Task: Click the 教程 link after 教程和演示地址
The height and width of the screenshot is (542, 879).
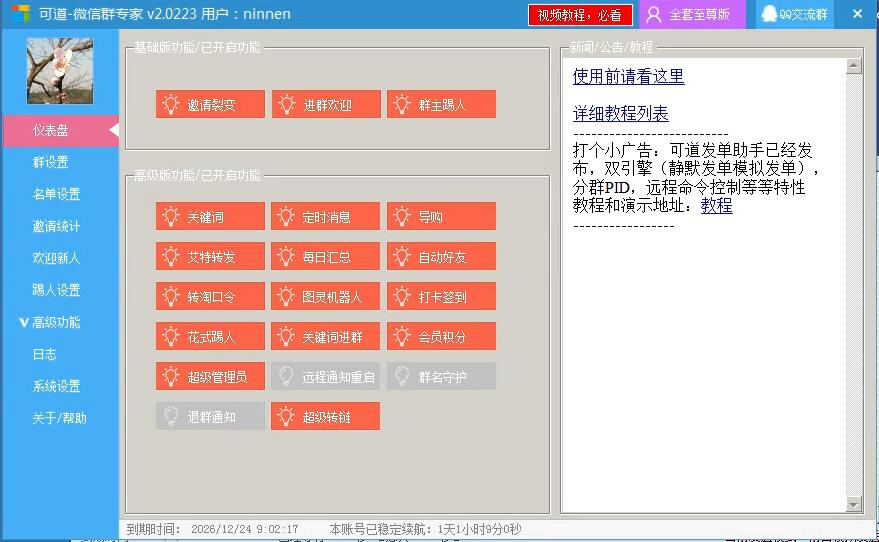Action: [x=716, y=205]
